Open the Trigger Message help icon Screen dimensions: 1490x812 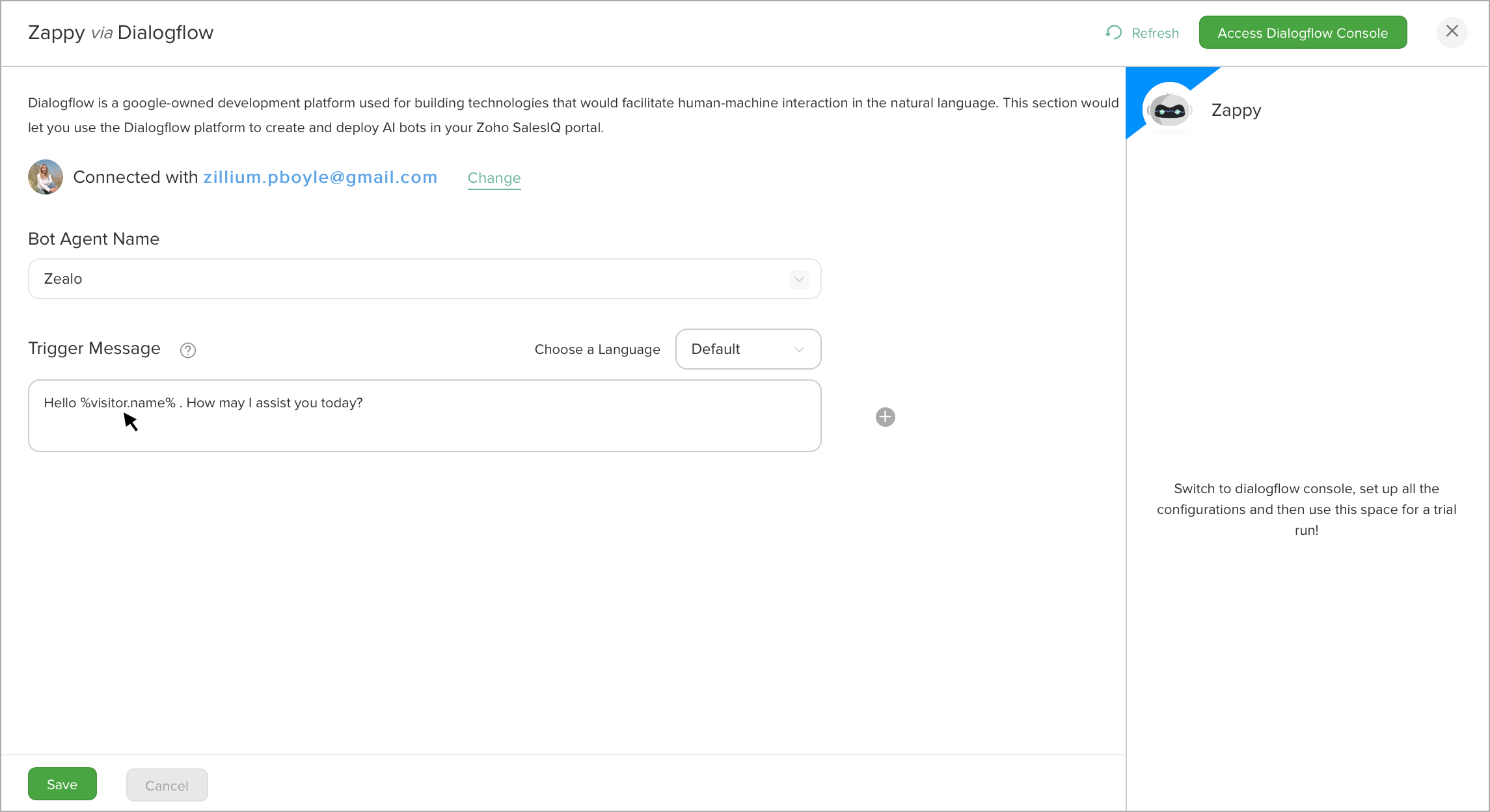(x=188, y=350)
